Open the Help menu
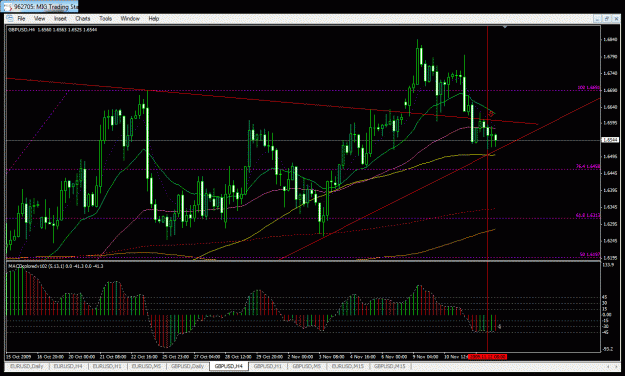This screenshot has height=376, width=625. click(153, 18)
